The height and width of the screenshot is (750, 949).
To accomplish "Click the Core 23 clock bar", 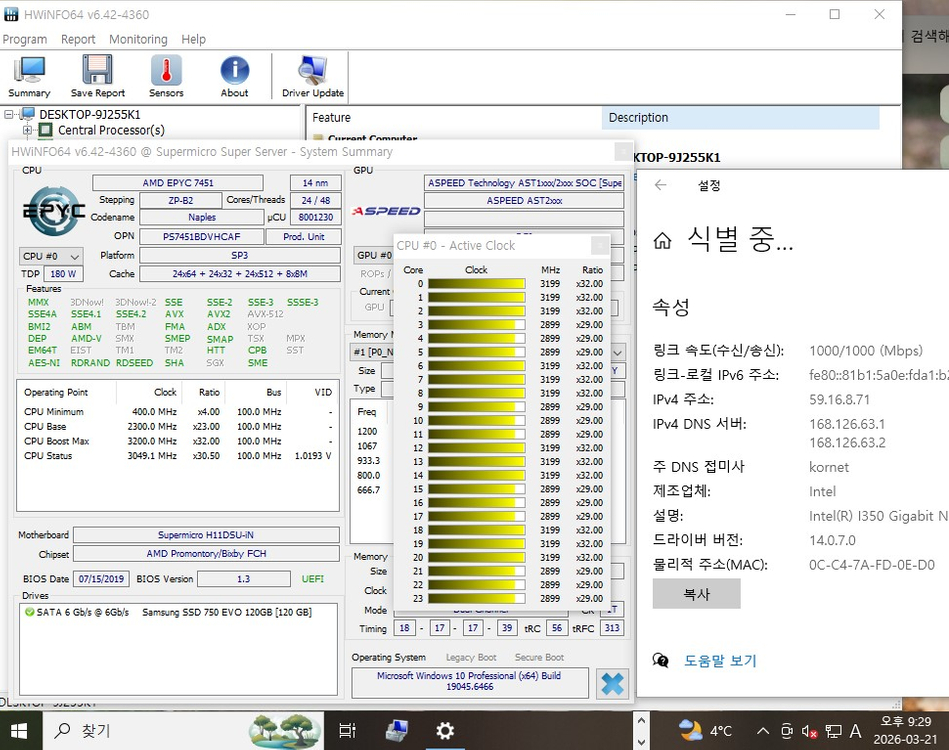I will point(476,599).
